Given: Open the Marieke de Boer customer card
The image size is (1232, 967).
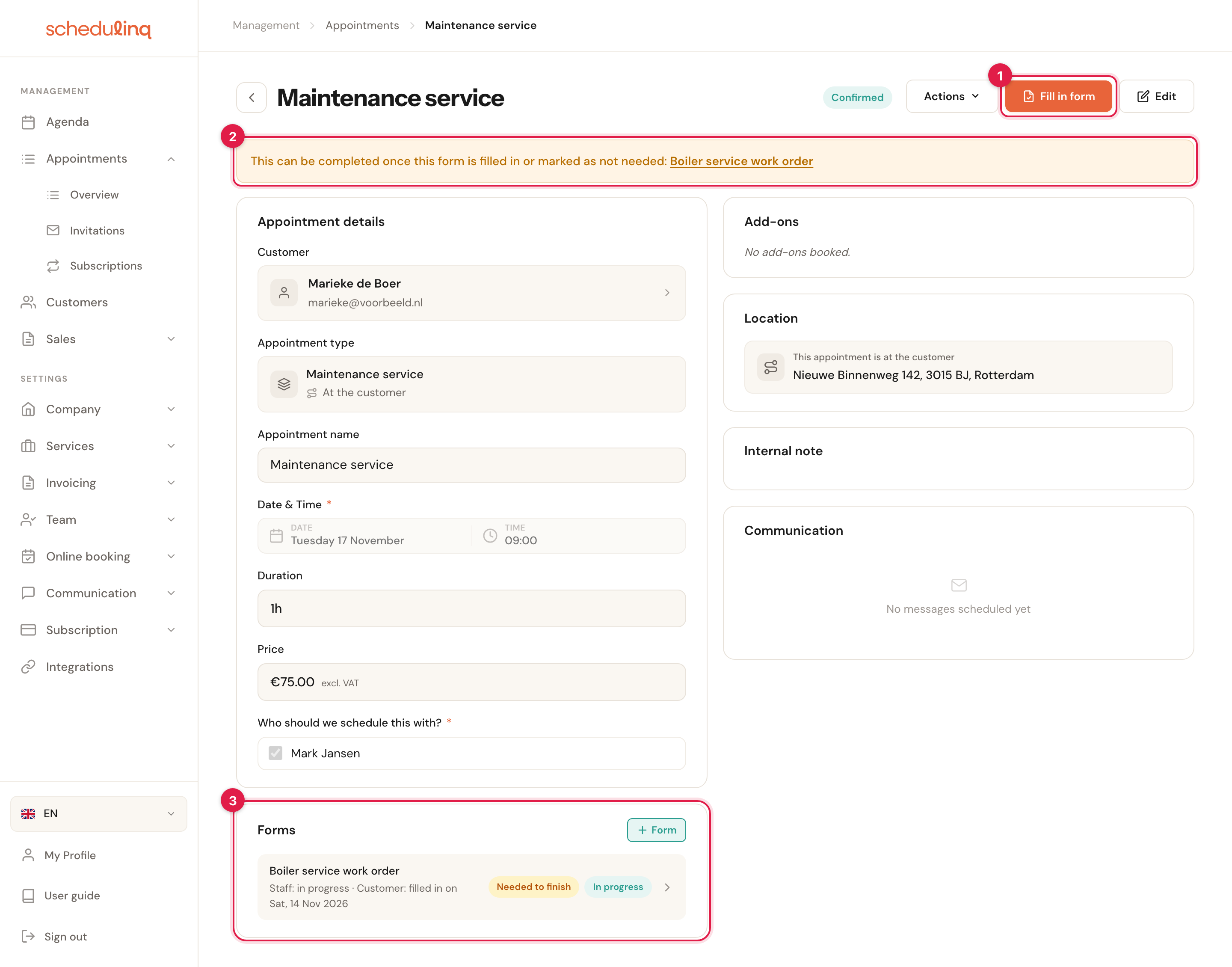Looking at the screenshot, I should [471, 293].
